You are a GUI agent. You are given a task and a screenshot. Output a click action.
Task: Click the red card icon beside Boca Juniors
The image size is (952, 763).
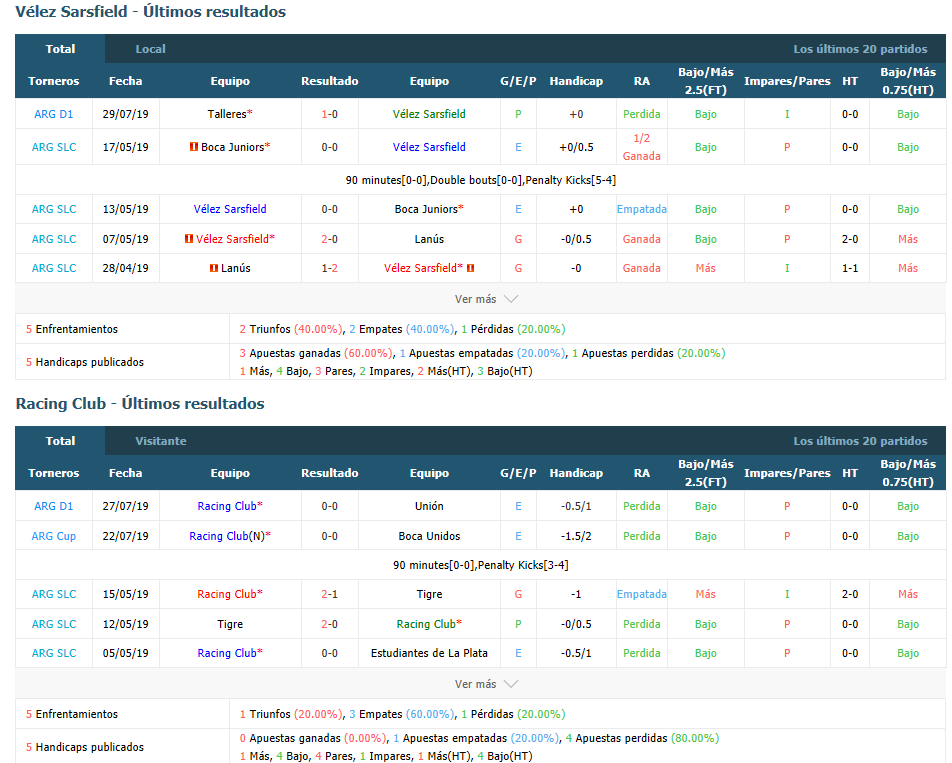click(x=194, y=147)
